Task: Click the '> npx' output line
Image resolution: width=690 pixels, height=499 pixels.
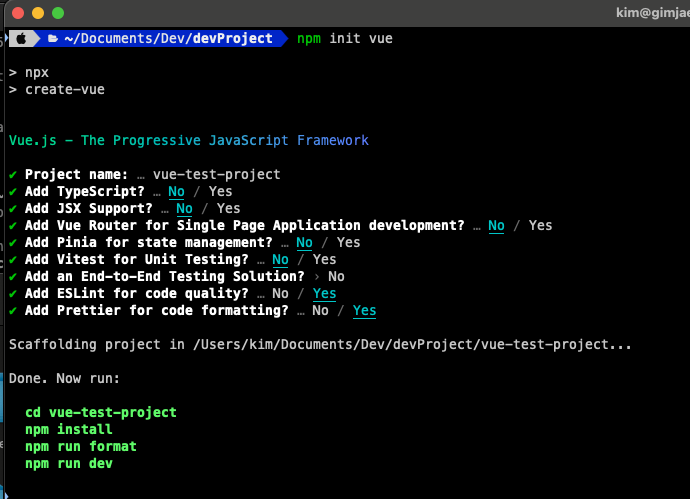Action: (x=29, y=73)
